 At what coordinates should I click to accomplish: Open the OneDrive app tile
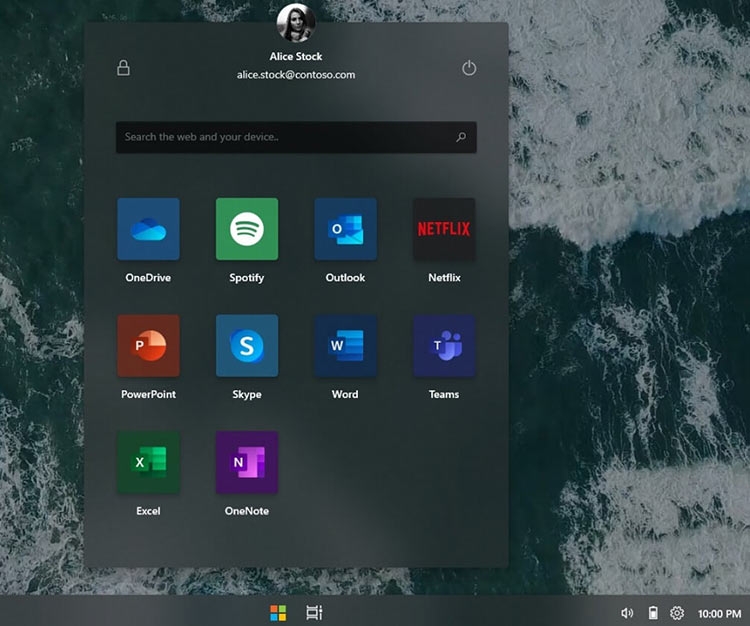pyautogui.click(x=148, y=229)
